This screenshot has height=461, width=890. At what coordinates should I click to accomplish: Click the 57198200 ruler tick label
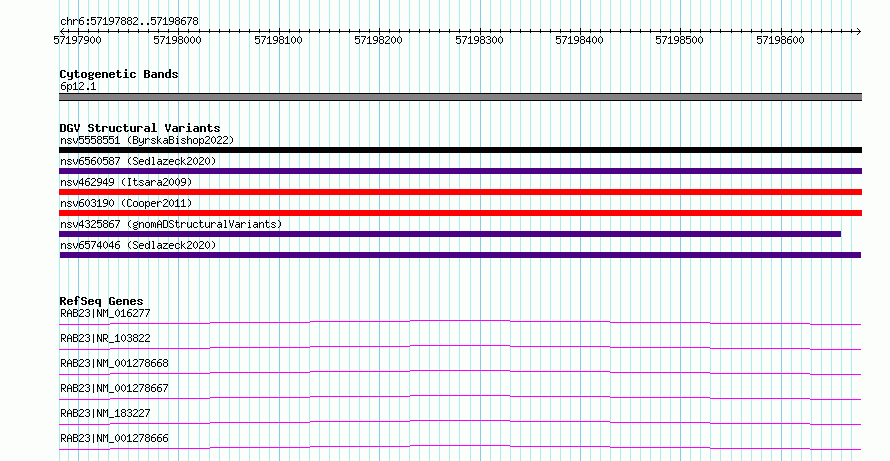coord(378,40)
